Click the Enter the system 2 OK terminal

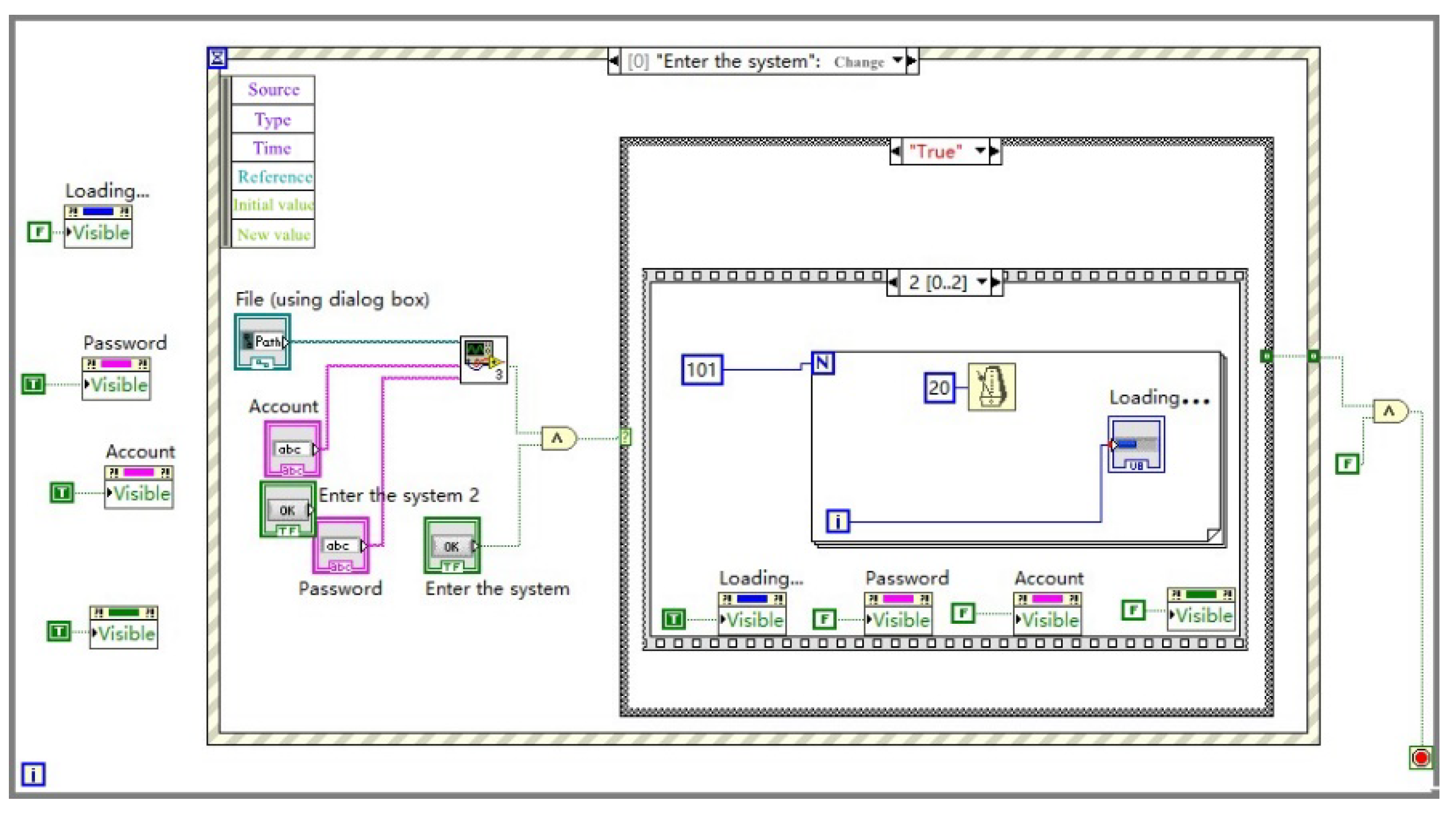coord(287,510)
